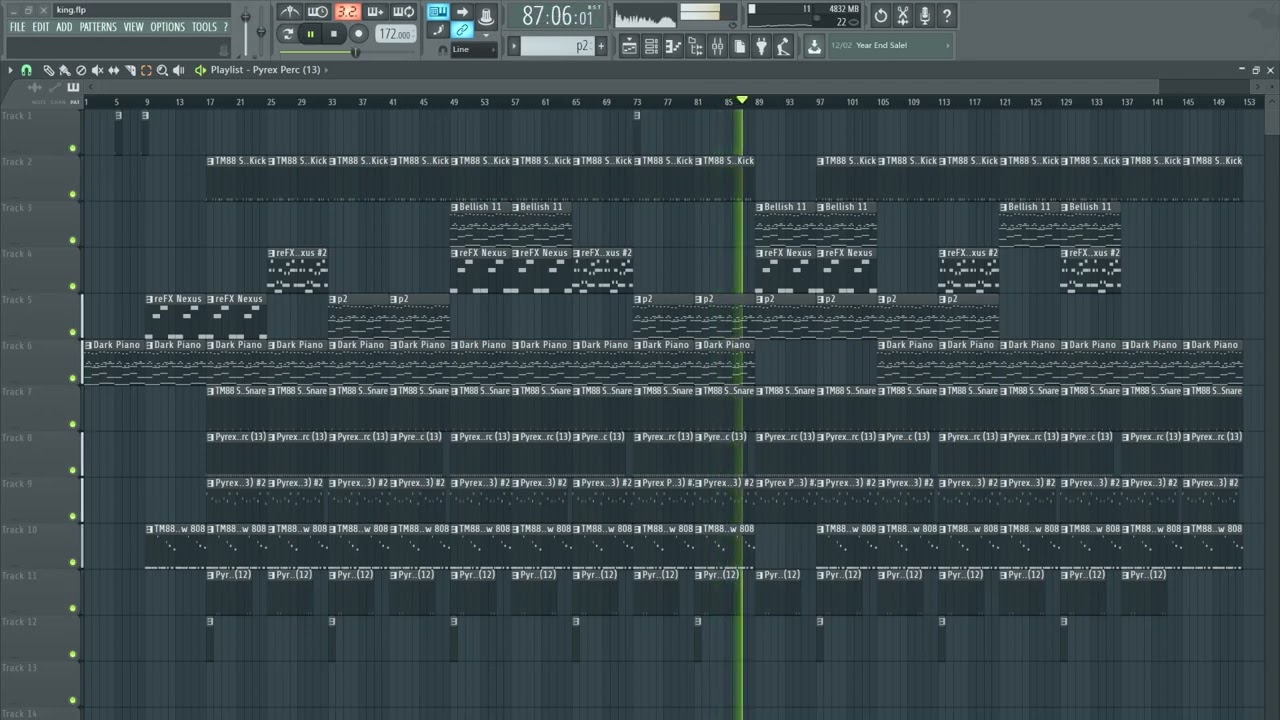1280x720 pixels.
Task: Select the Slice tool in Playlist
Action: (x=130, y=70)
